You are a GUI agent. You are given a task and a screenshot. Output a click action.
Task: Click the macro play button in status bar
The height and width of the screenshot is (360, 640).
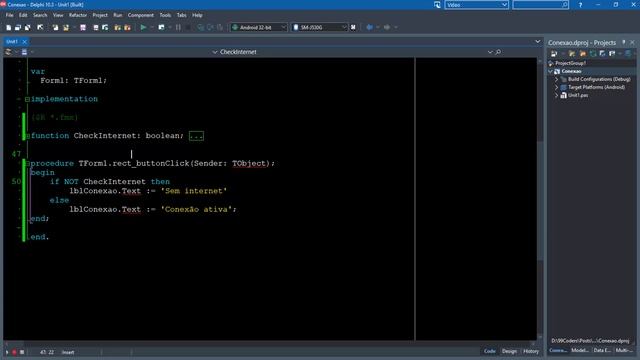7,352
